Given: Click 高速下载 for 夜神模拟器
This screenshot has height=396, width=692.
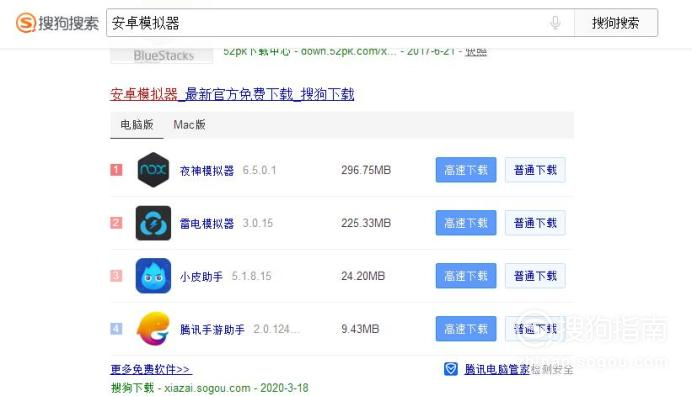Looking at the screenshot, I should pyautogui.click(x=466, y=170).
